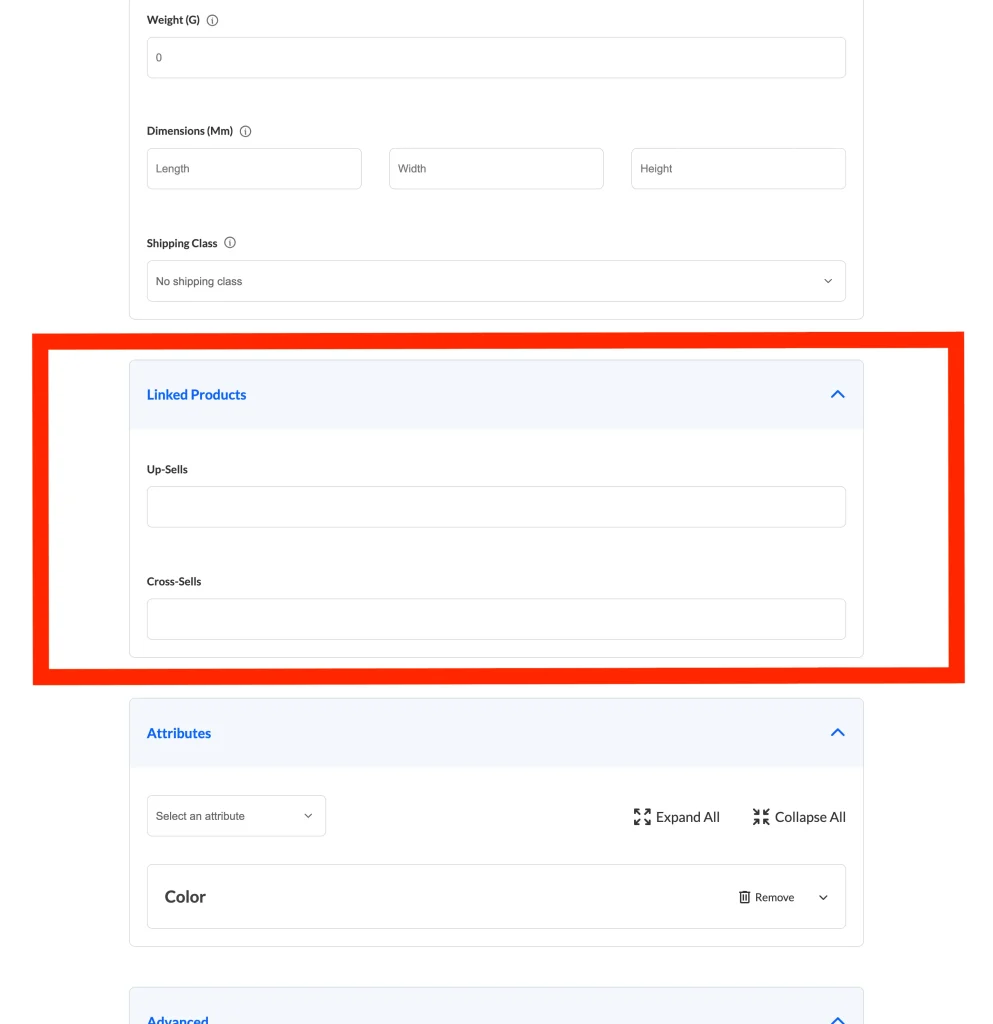Image resolution: width=993 pixels, height=1024 pixels.
Task: Click the Up-Sells input box
Action: click(496, 507)
